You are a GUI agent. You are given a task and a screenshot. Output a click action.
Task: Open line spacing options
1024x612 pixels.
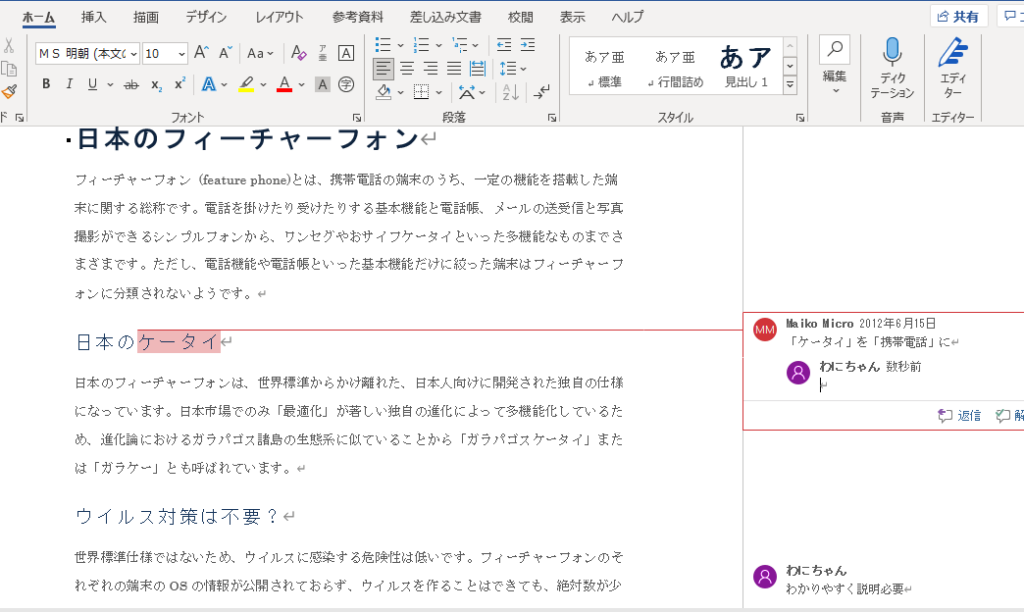[x=513, y=68]
